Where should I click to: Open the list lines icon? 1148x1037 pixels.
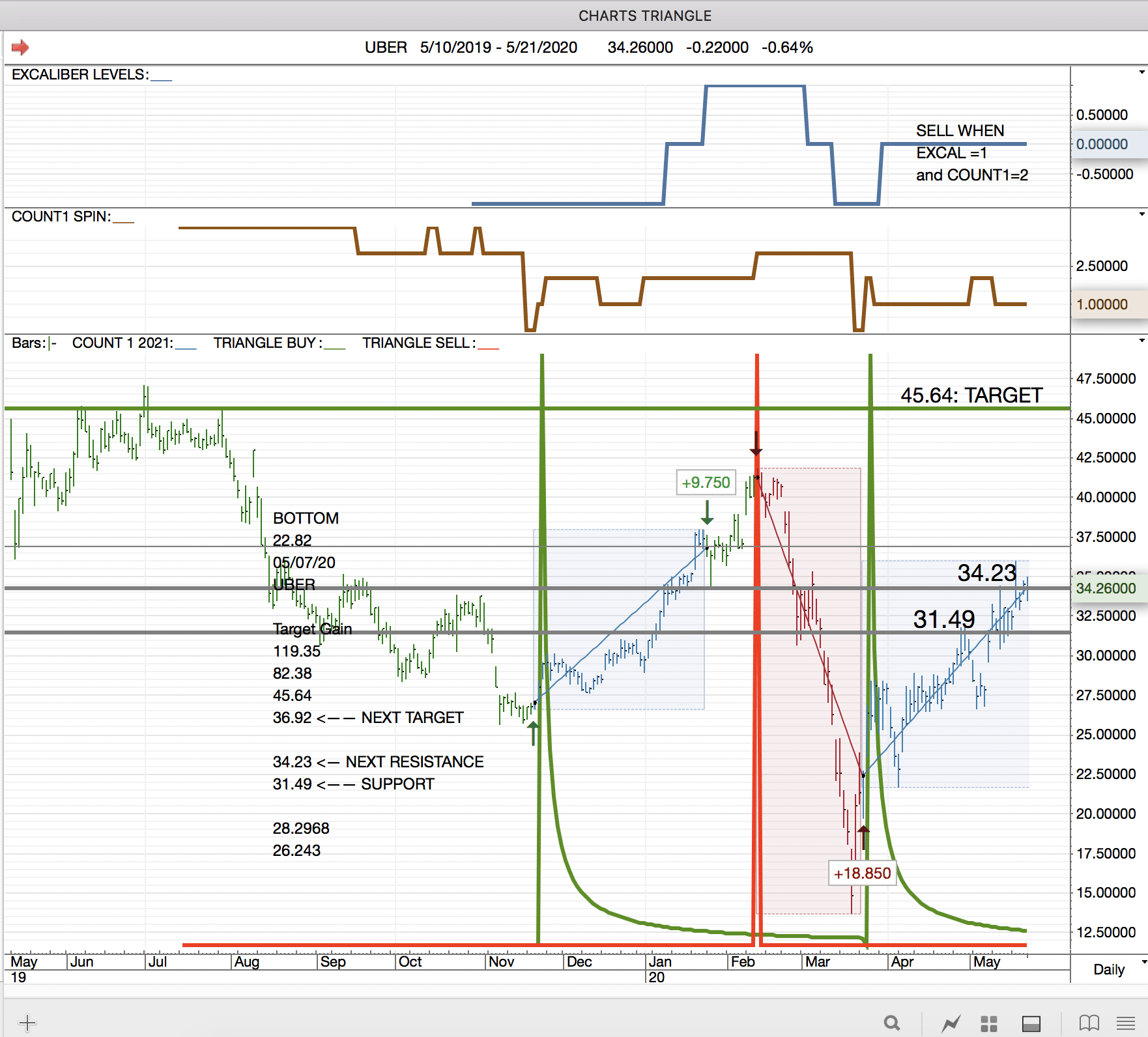pyautogui.click(x=1126, y=1023)
